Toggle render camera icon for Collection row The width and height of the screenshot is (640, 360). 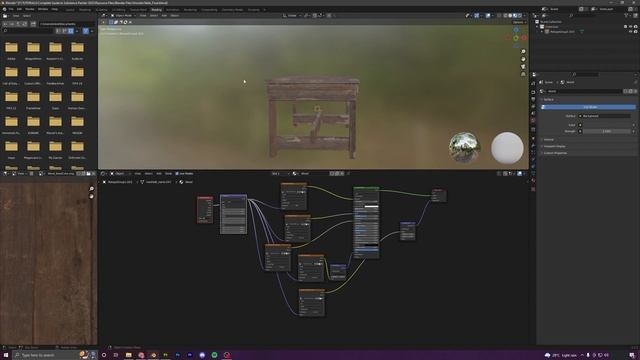click(635, 27)
